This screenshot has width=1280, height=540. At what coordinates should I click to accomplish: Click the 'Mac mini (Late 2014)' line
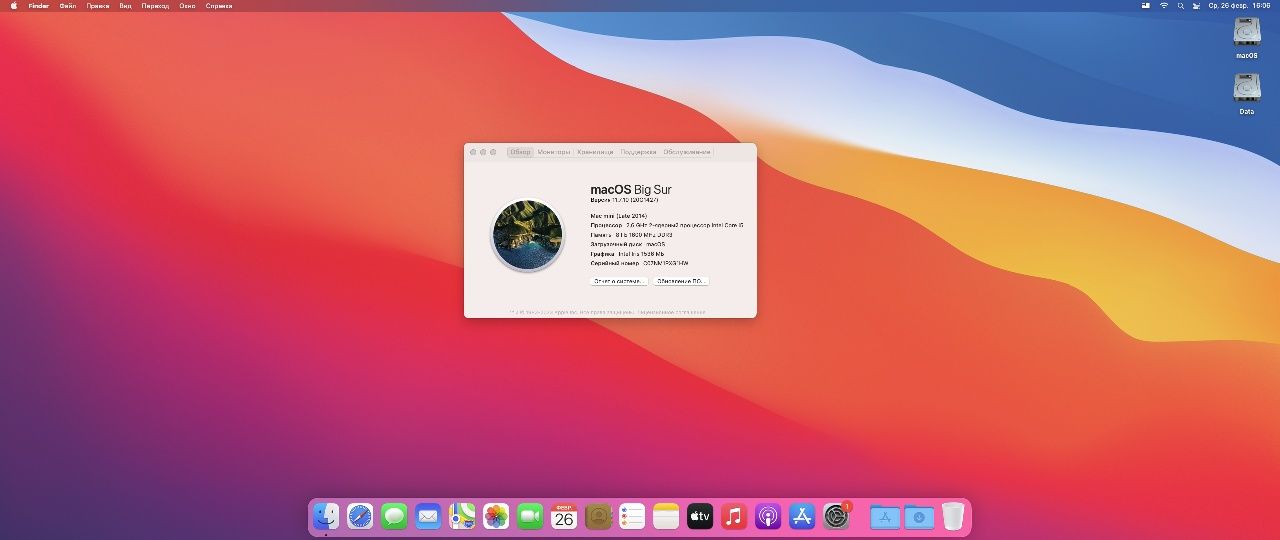click(x=619, y=216)
